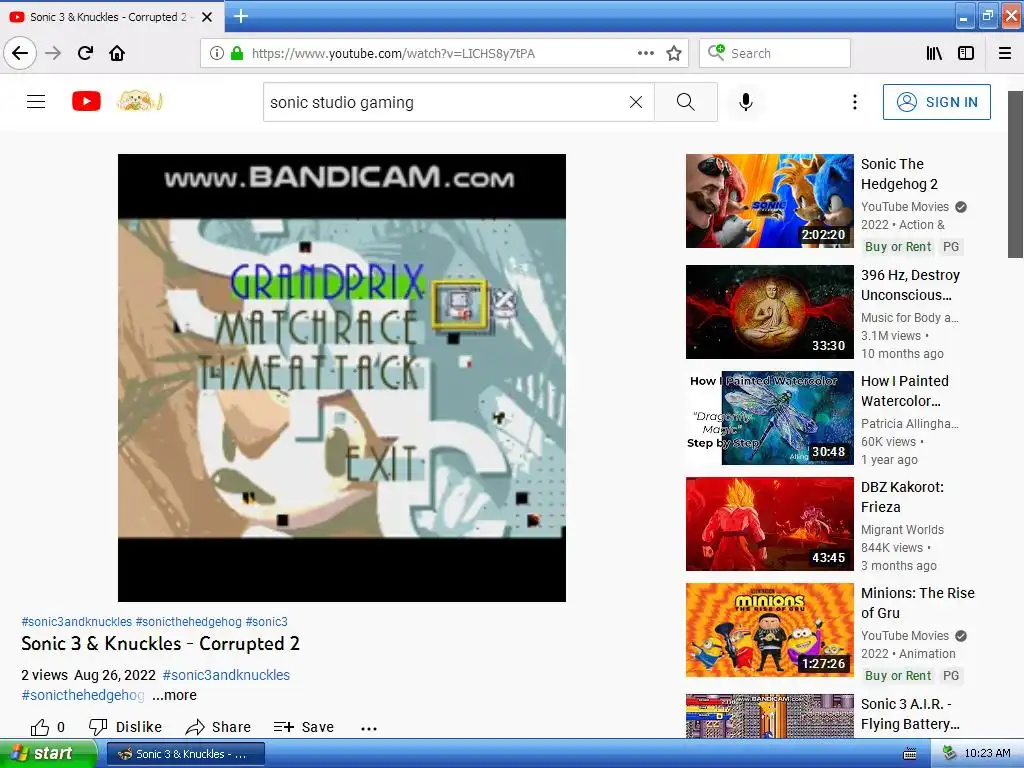This screenshot has width=1024, height=768.
Task: Click the browser Search box
Action: [775, 53]
